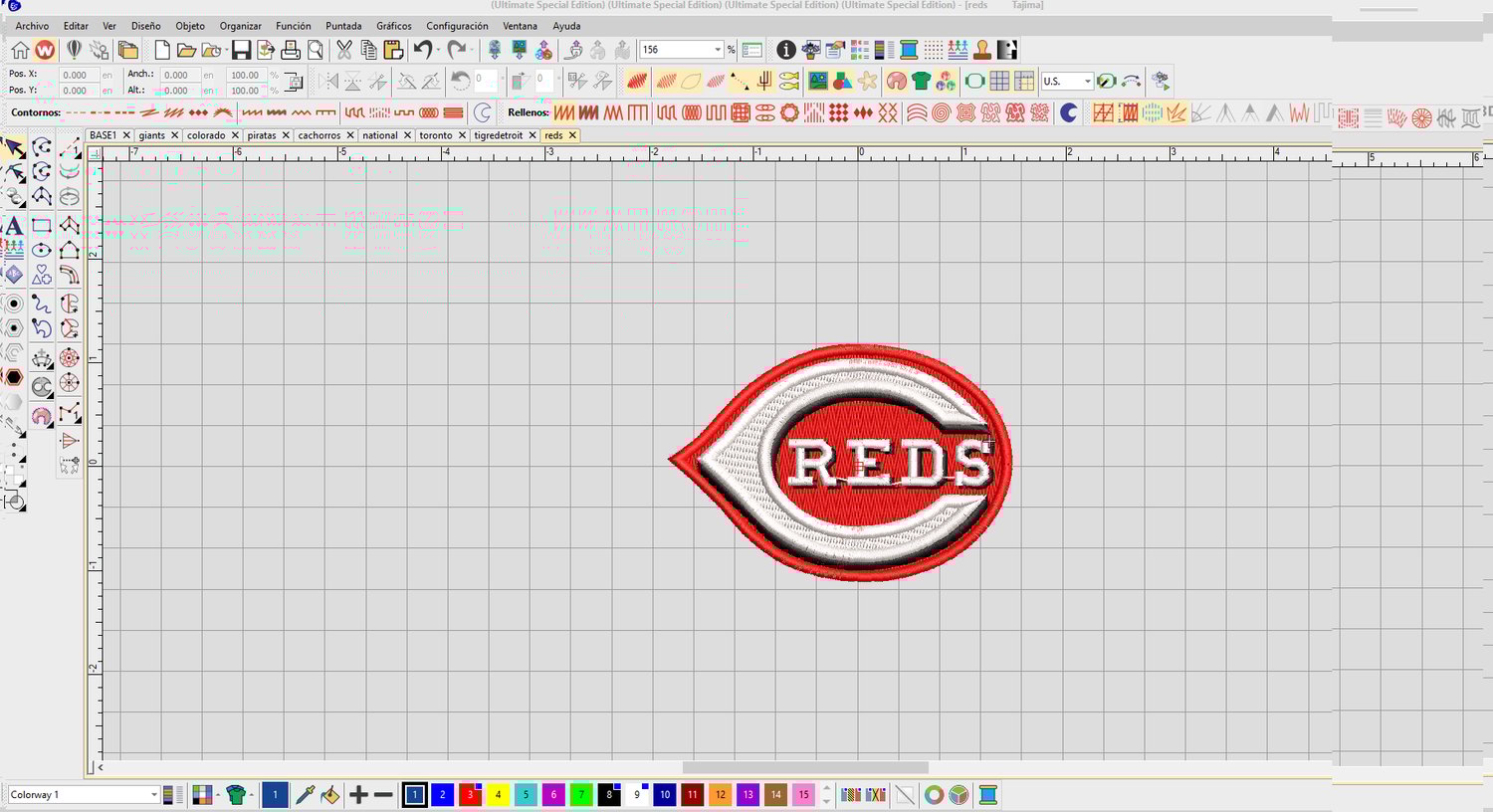Viewport: 1493px width, 812px height.
Task: Click the thread spool icon in top toolbar
Action: [x=909, y=50]
